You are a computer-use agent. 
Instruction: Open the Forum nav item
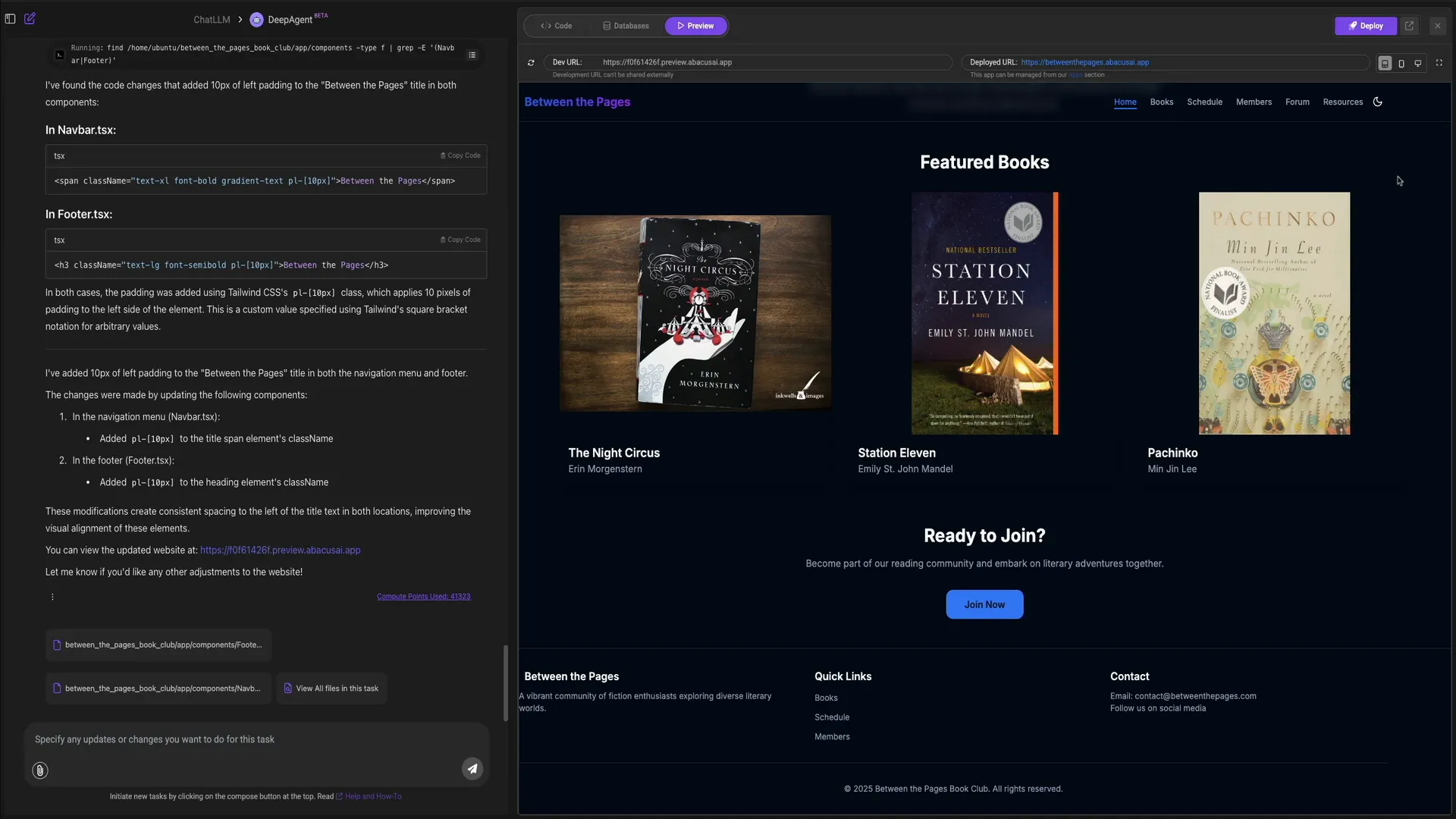tap(1297, 102)
